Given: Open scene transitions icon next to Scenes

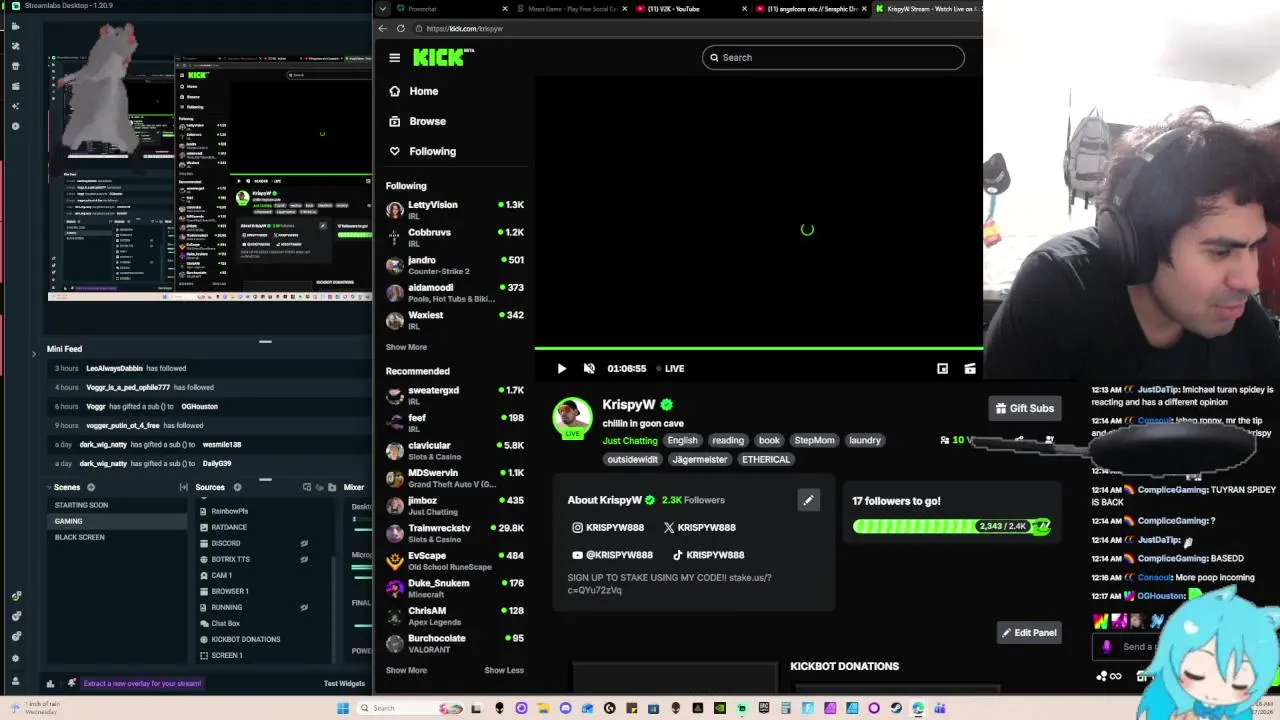Looking at the screenshot, I should click(x=183, y=487).
